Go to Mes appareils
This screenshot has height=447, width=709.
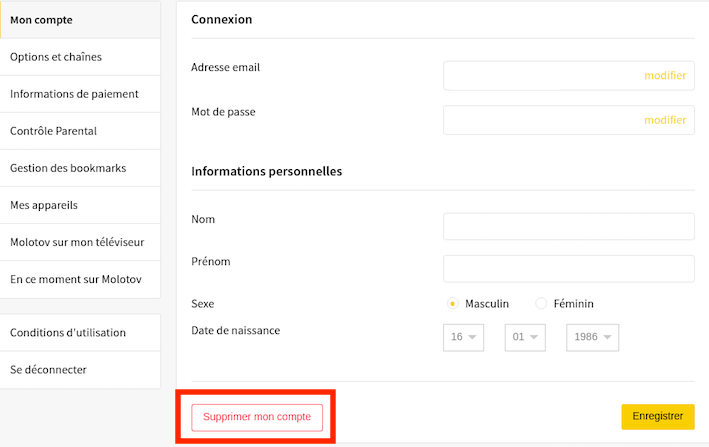pyautogui.click(x=80, y=205)
